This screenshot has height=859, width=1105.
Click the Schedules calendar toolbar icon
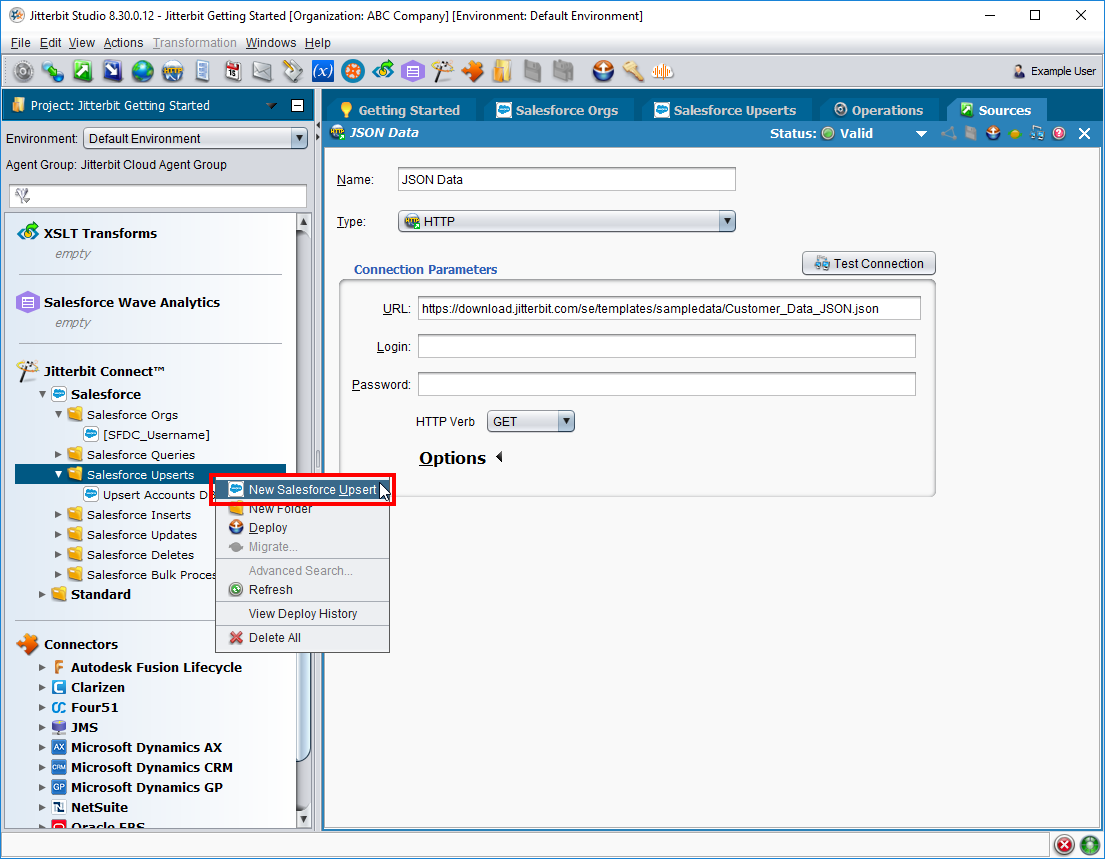pos(232,71)
